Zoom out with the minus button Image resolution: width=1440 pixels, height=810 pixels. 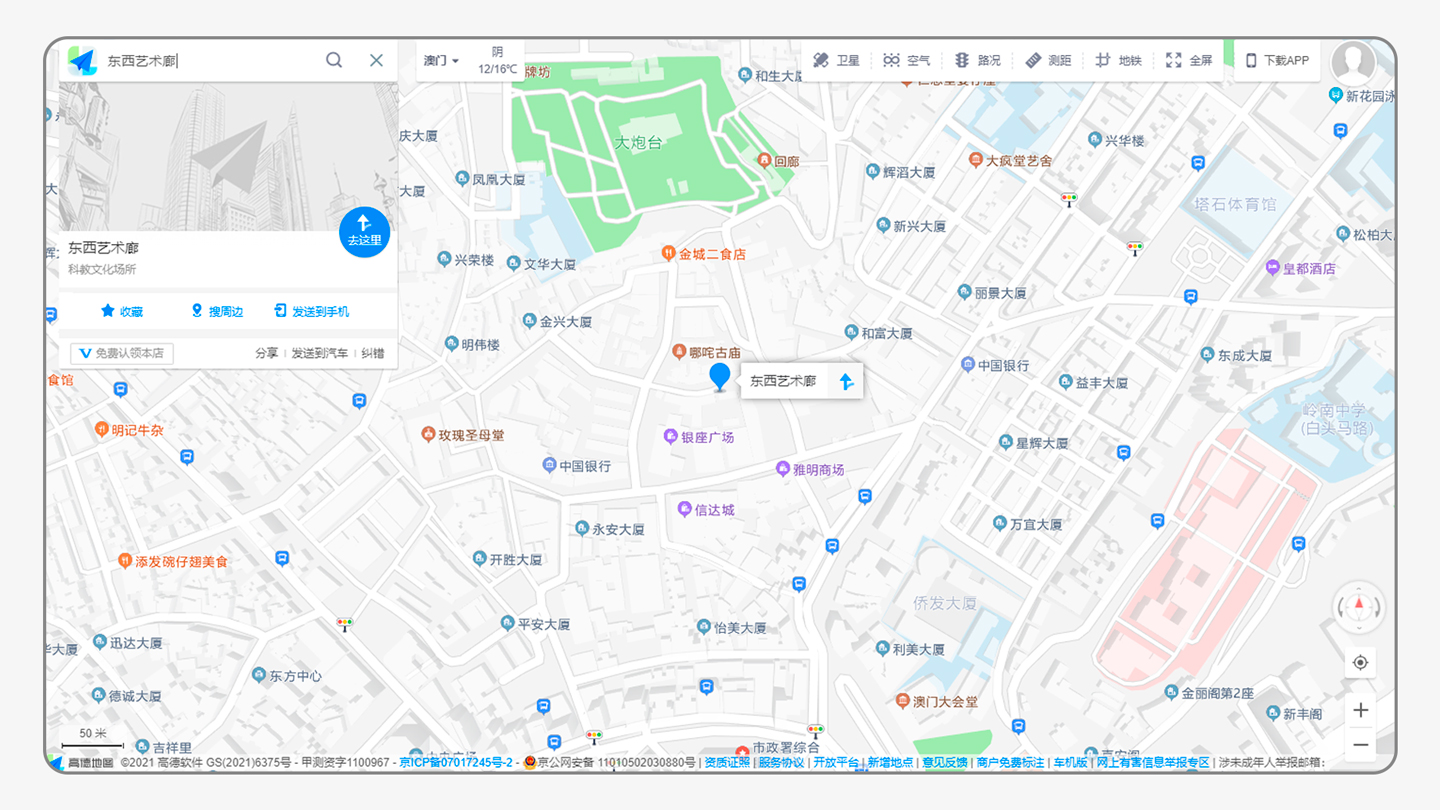click(1360, 745)
